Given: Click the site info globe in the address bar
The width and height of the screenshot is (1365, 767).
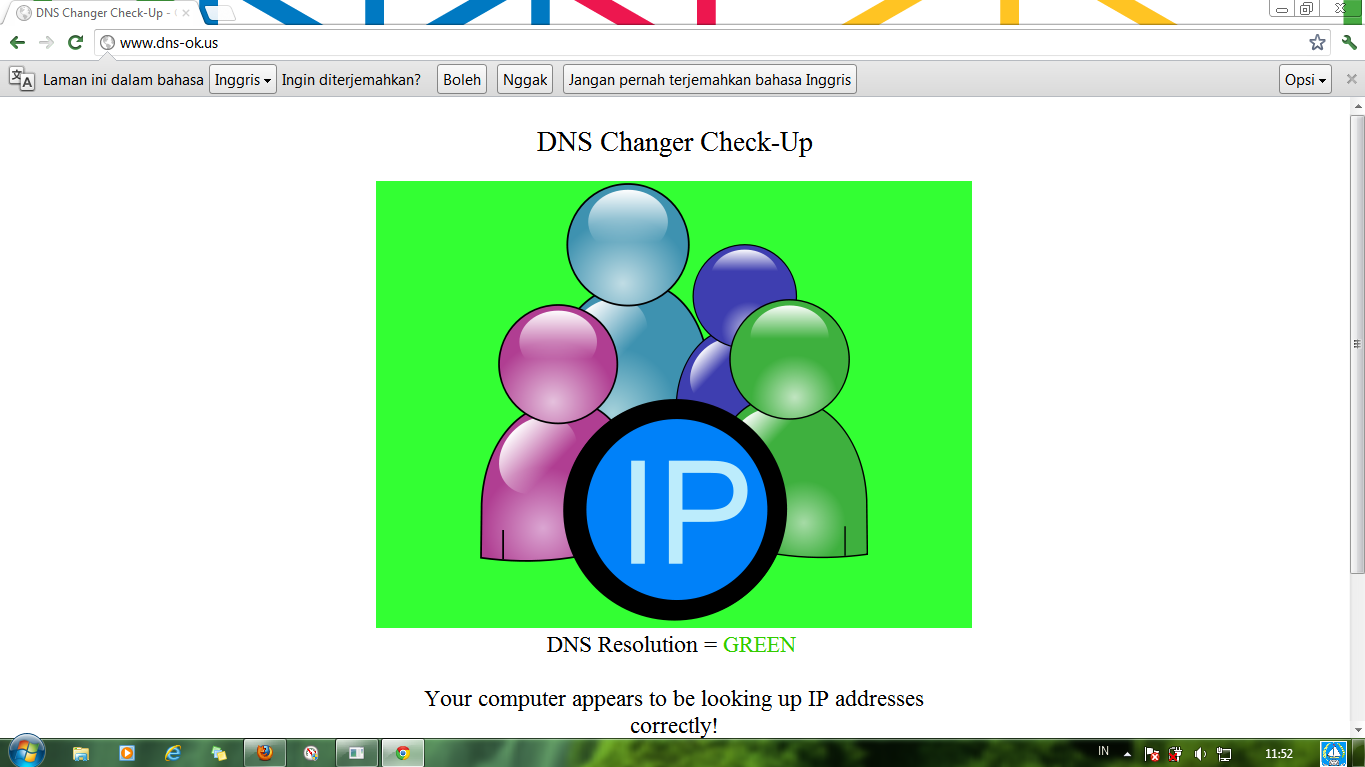Looking at the screenshot, I should pos(107,43).
